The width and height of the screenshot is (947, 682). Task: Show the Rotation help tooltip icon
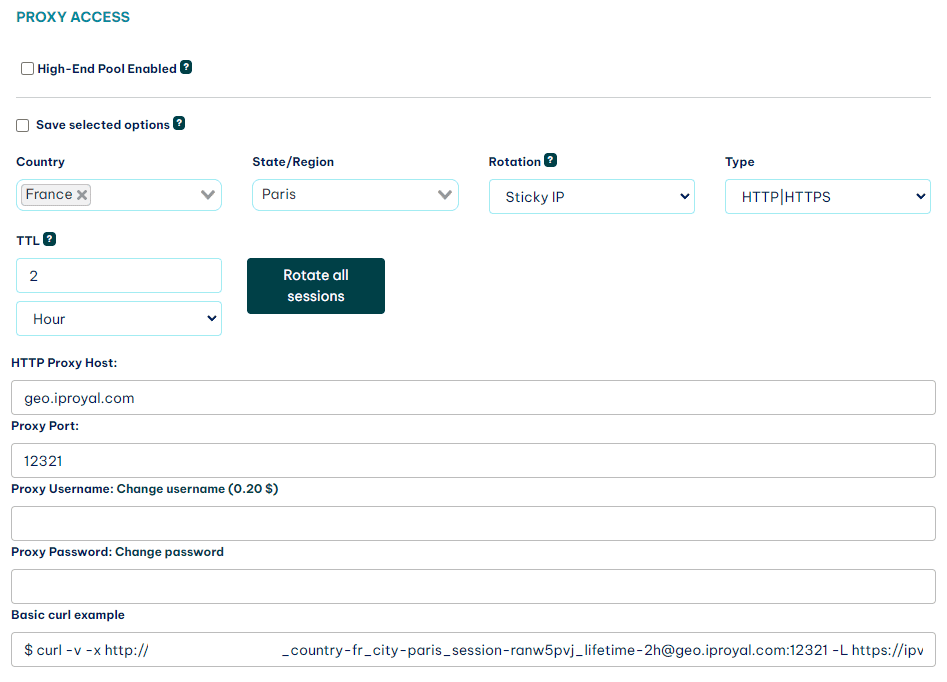pos(550,160)
